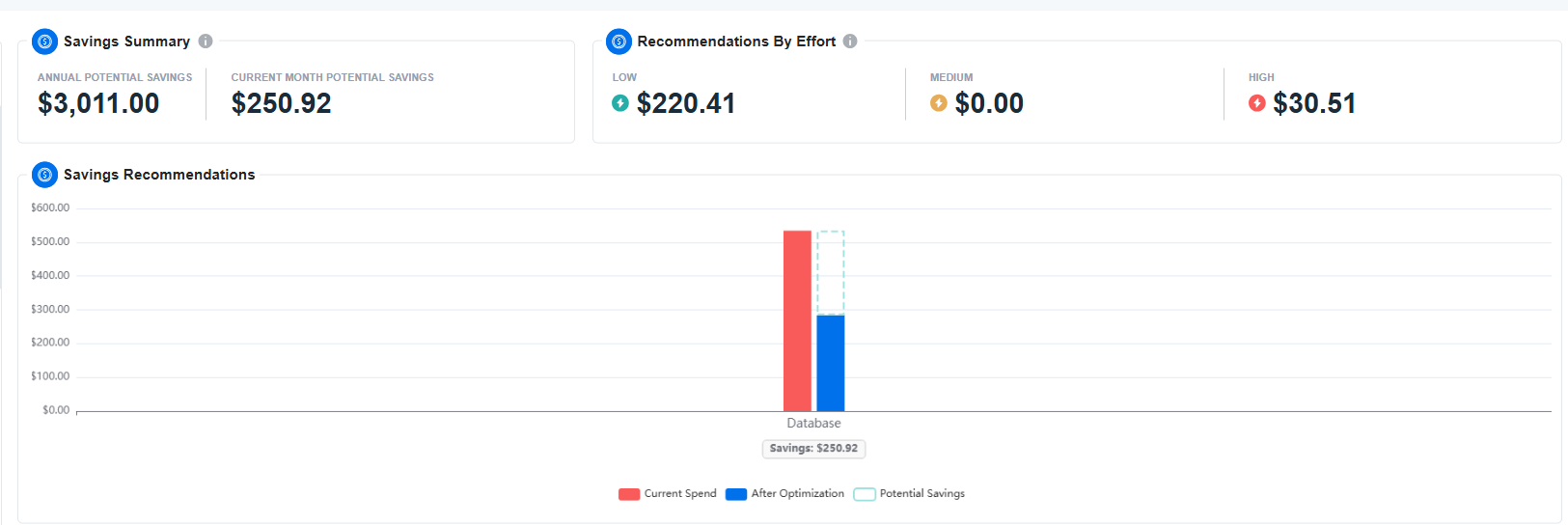This screenshot has height=525, width=1568.
Task: Click the red Current Spend bar
Action: click(797, 321)
